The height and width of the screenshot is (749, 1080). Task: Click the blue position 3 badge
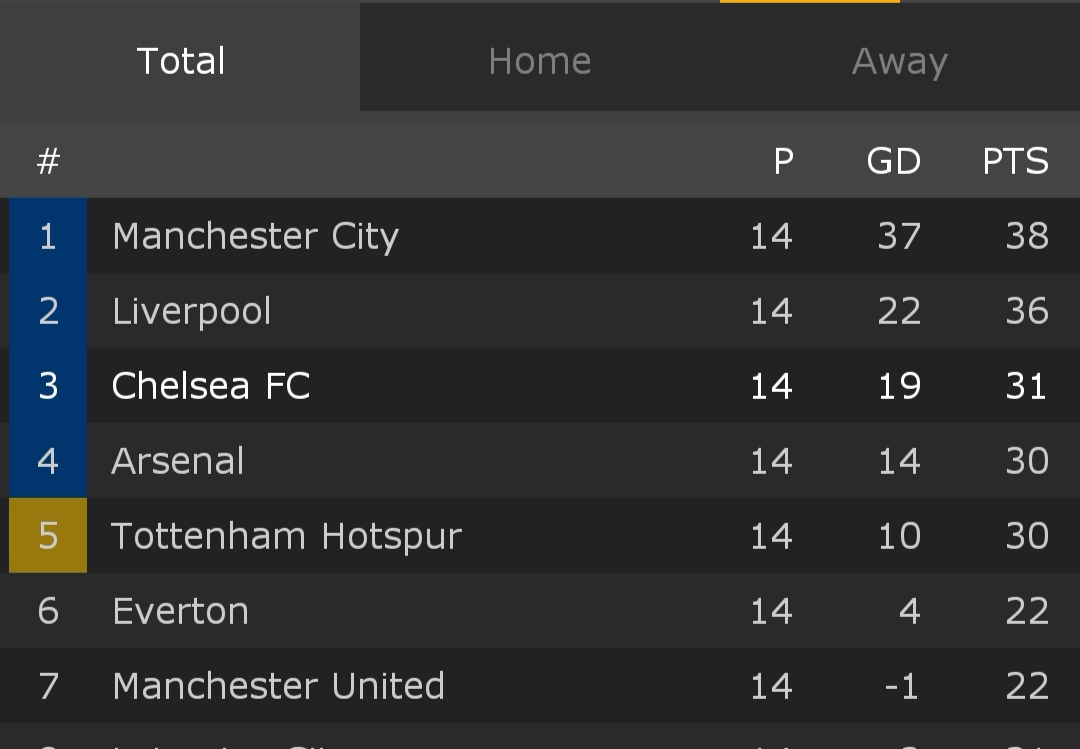48,386
